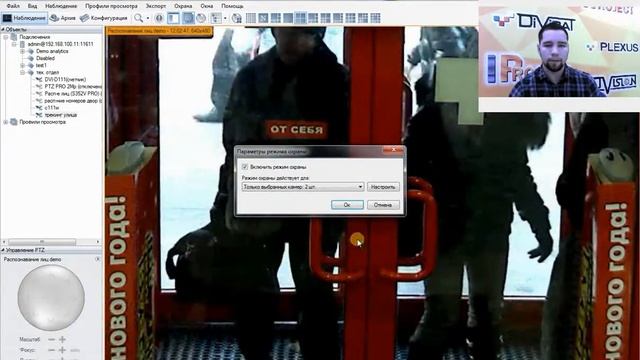Expand the test1 tree node

pyautogui.click(x=23, y=65)
